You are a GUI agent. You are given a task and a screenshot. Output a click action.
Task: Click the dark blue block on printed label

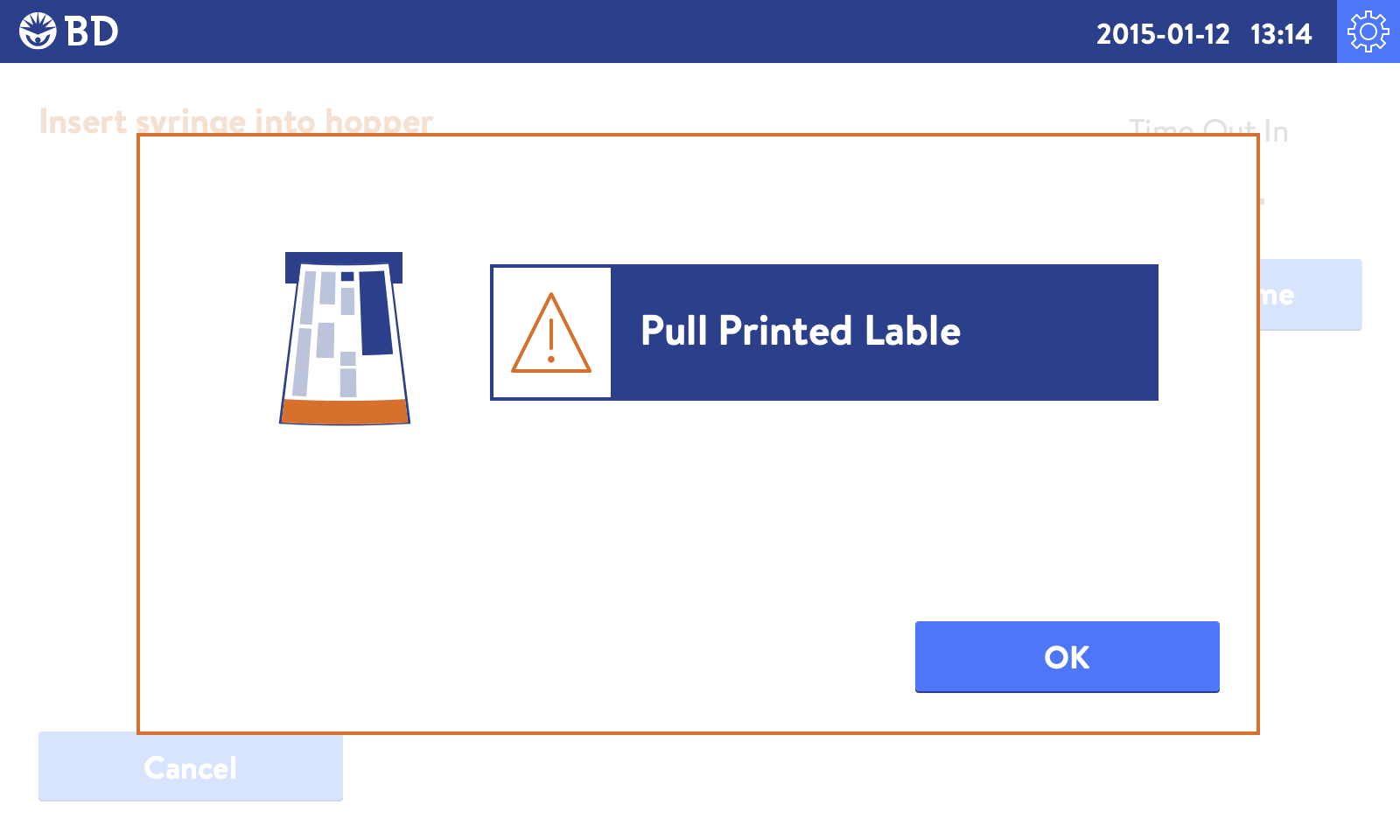coord(376,312)
